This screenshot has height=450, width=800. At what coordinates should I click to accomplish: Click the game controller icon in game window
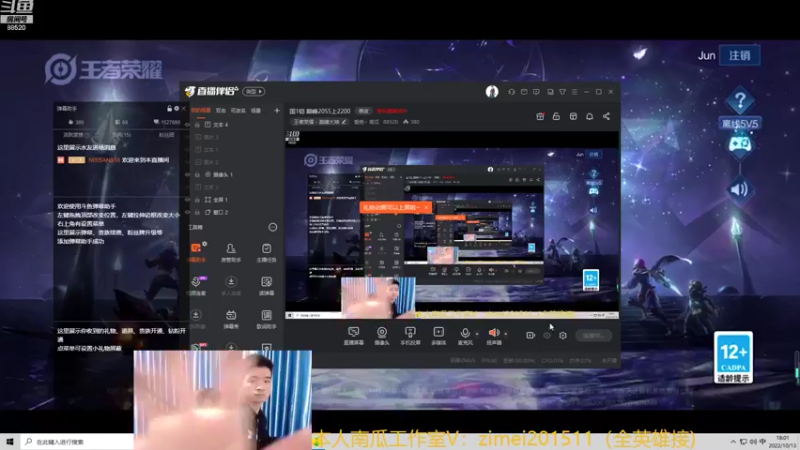(x=740, y=145)
